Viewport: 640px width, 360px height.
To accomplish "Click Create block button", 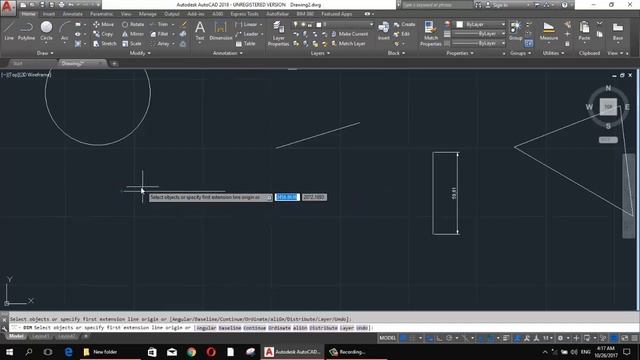I will 405,24.
